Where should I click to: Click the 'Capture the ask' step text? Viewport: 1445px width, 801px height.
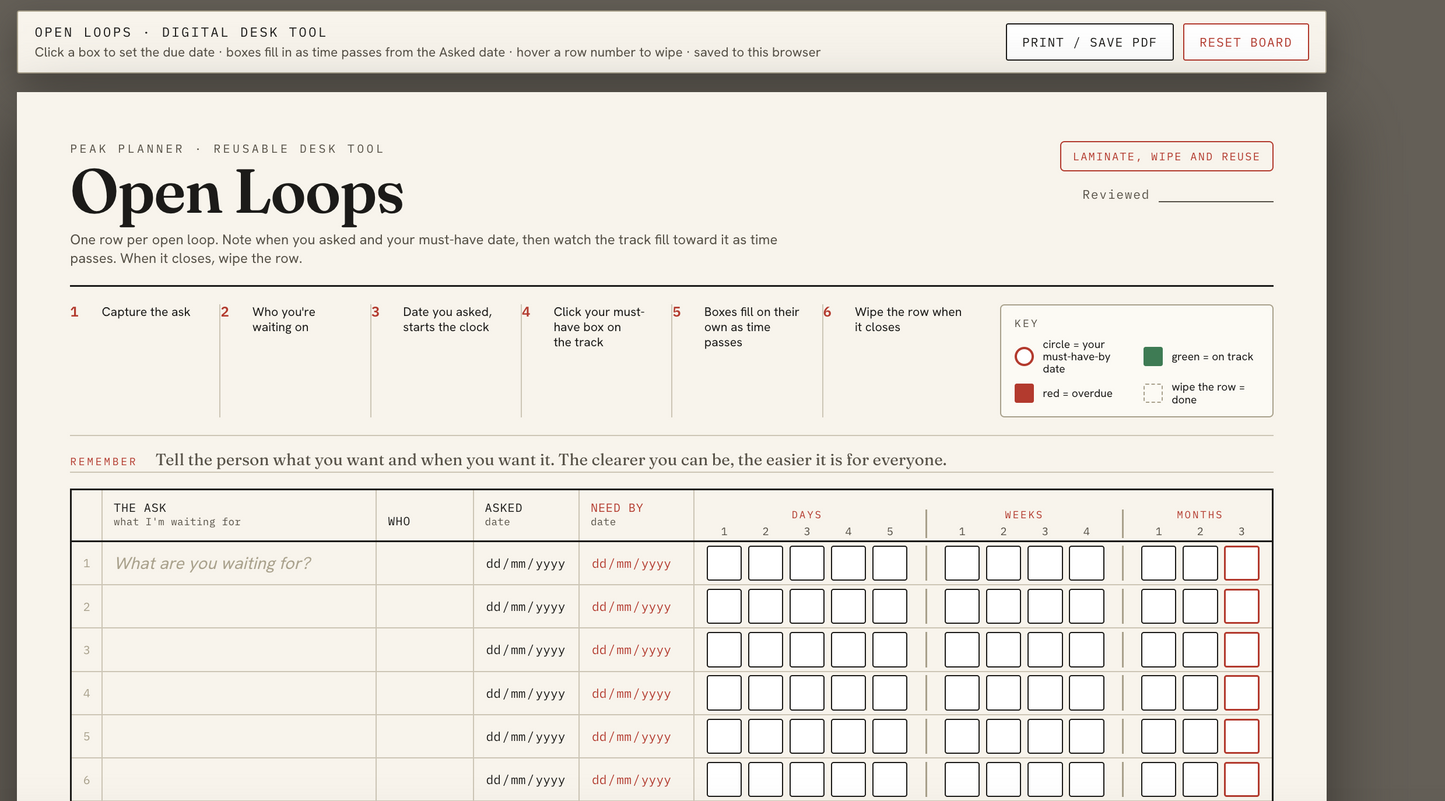146,312
